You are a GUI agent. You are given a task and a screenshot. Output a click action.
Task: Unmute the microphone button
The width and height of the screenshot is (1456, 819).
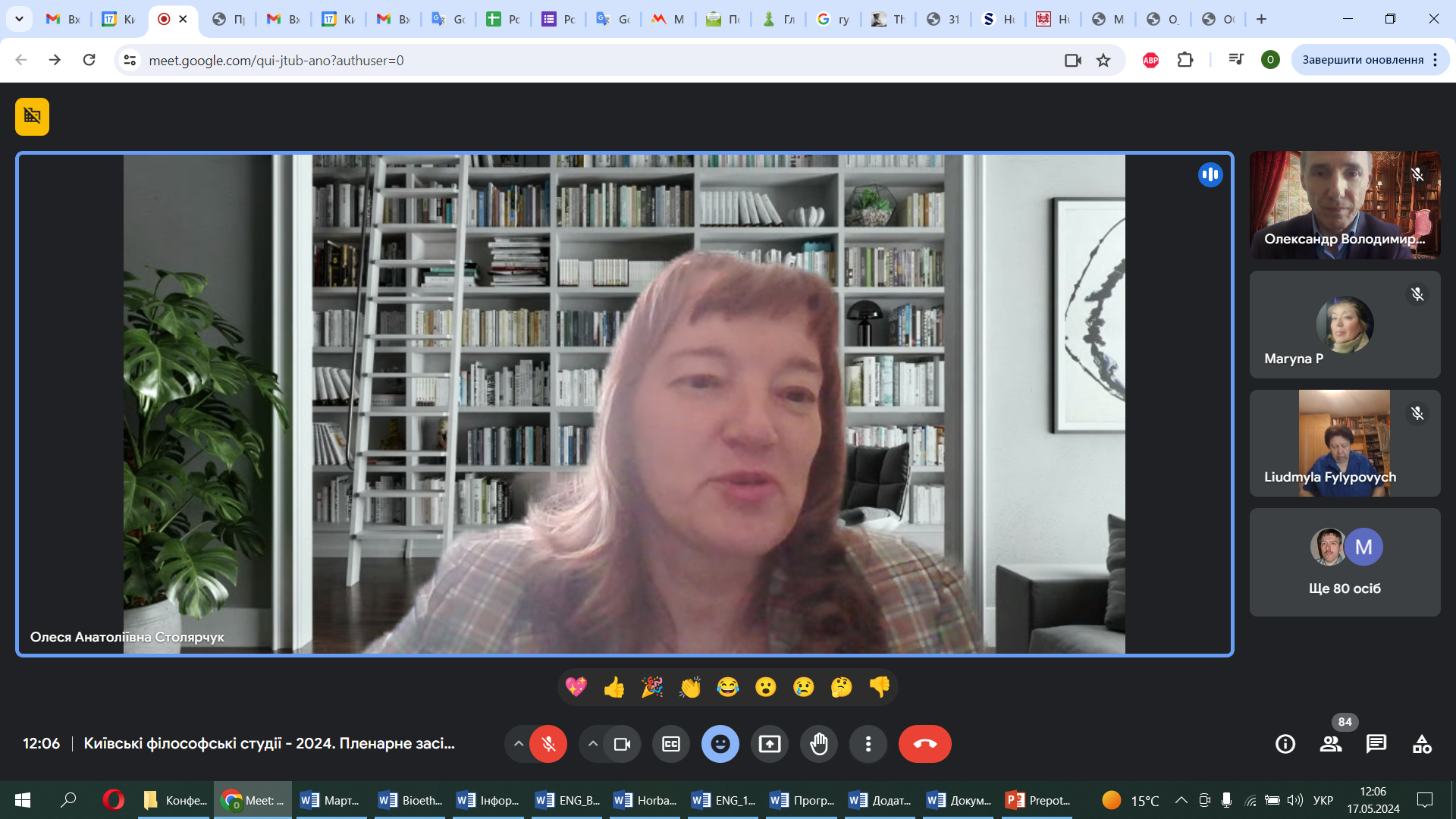(548, 744)
